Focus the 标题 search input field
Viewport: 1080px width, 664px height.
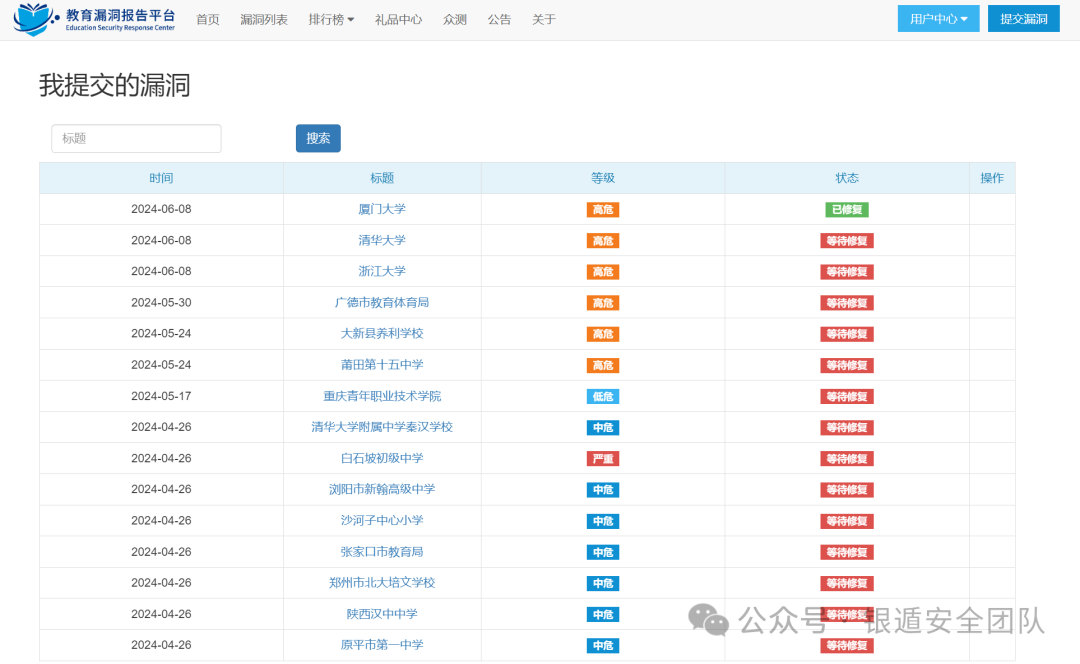136,138
